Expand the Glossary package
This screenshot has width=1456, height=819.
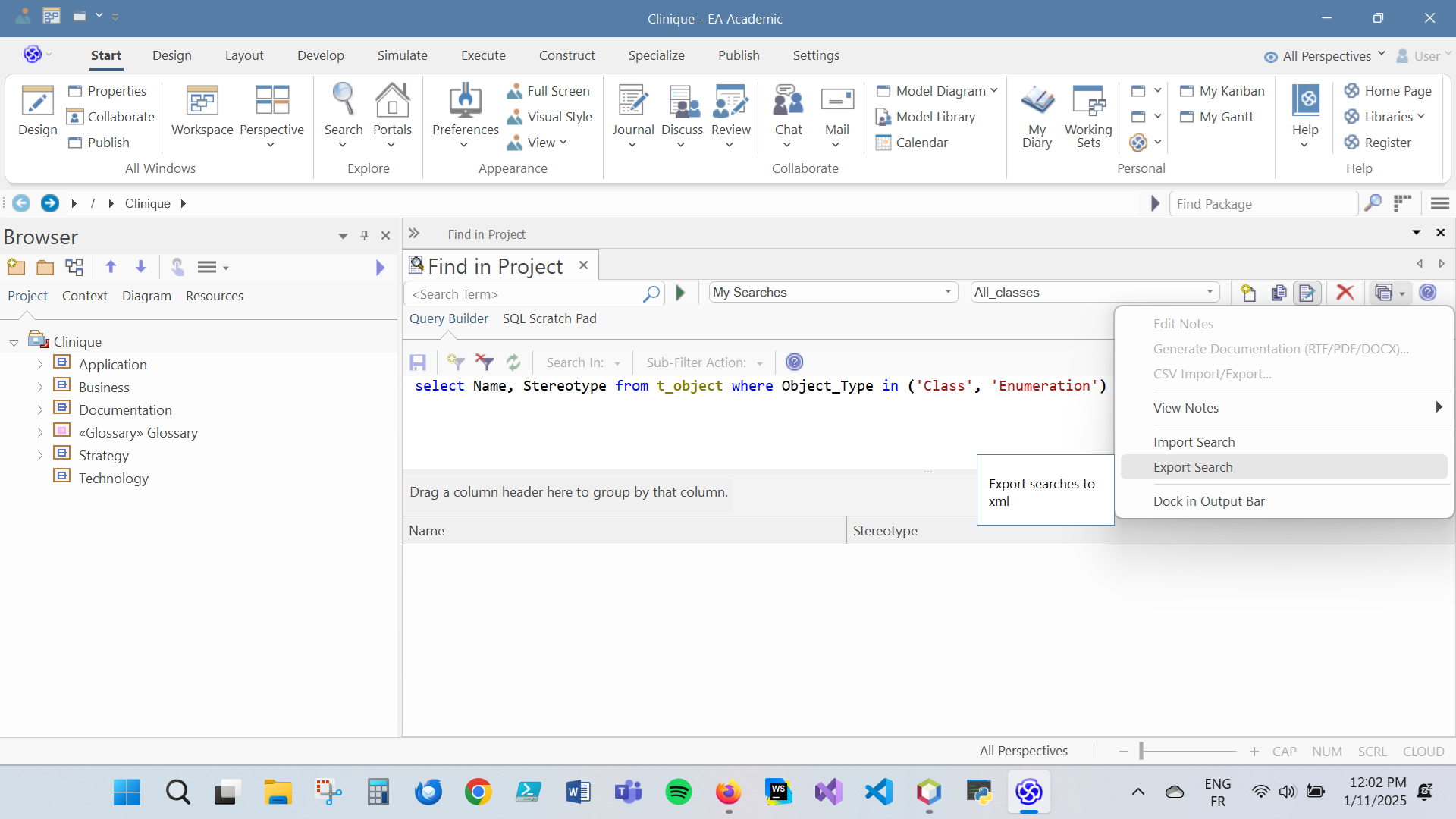pyautogui.click(x=40, y=433)
